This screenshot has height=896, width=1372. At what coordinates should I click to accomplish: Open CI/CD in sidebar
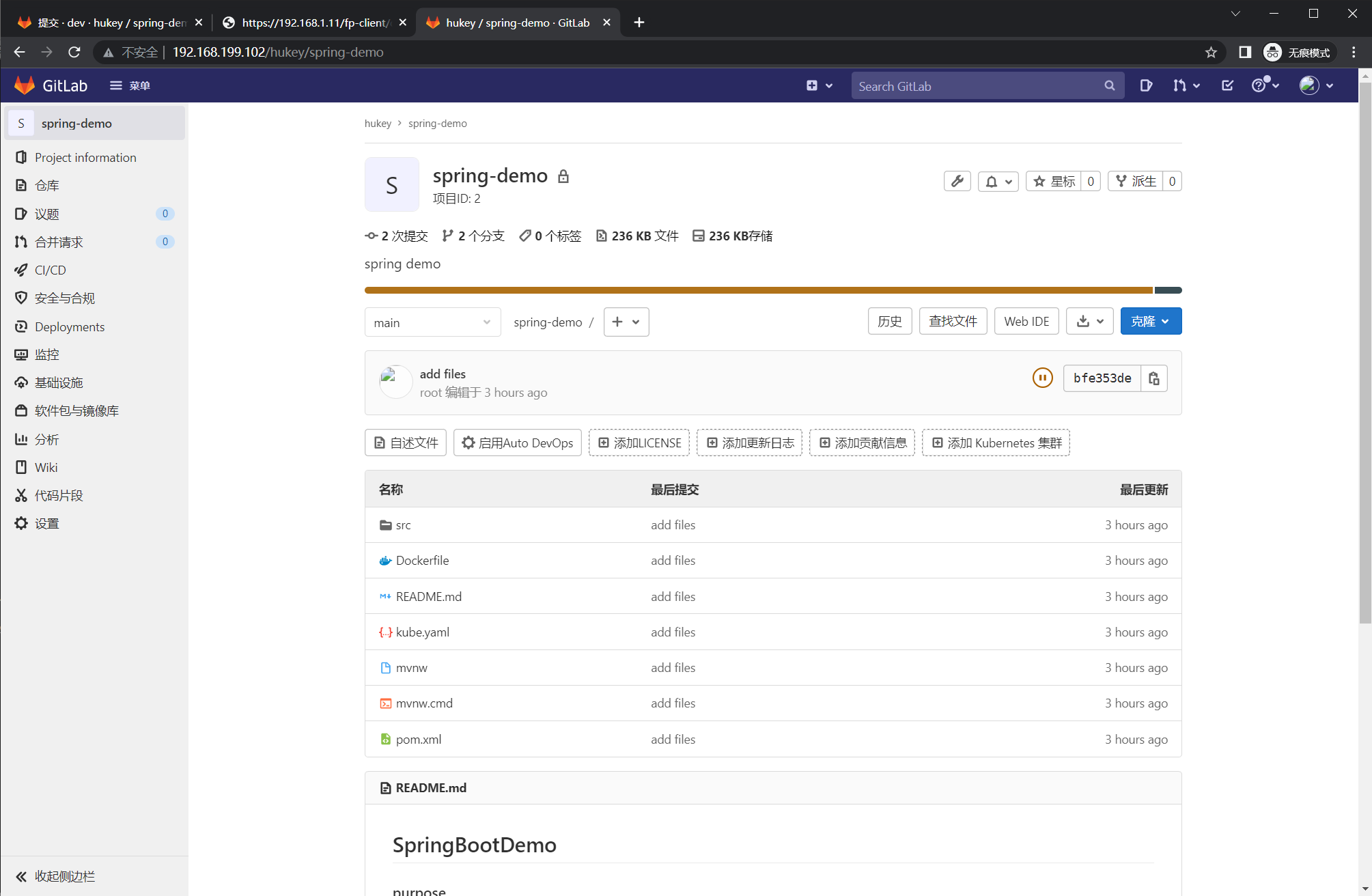(x=51, y=270)
